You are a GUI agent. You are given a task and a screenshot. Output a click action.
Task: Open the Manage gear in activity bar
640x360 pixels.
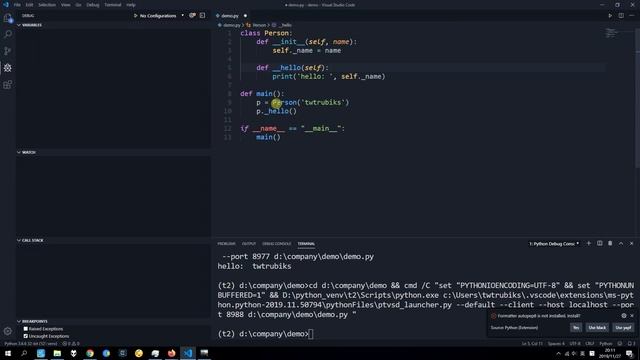pos(8,331)
